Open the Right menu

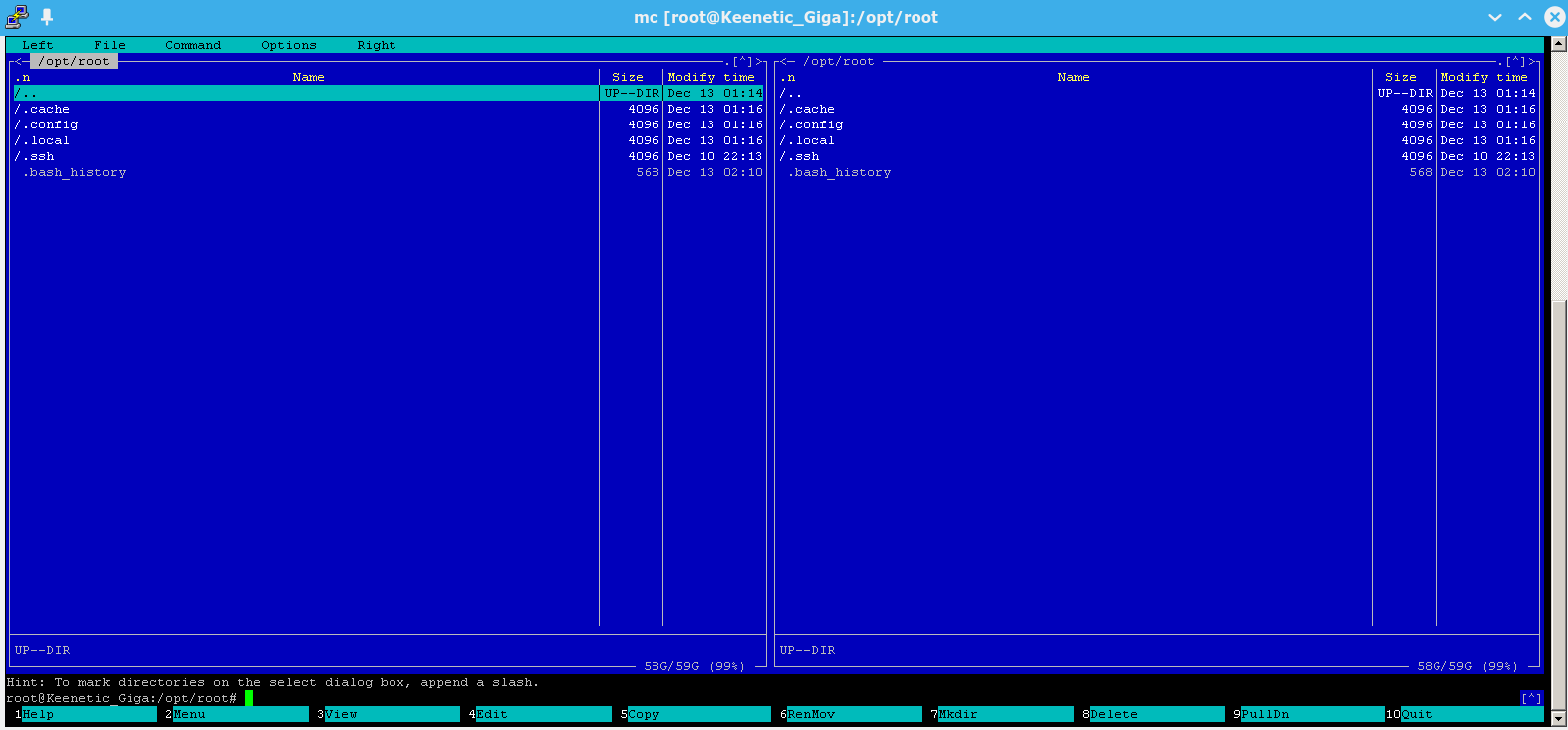(x=377, y=45)
